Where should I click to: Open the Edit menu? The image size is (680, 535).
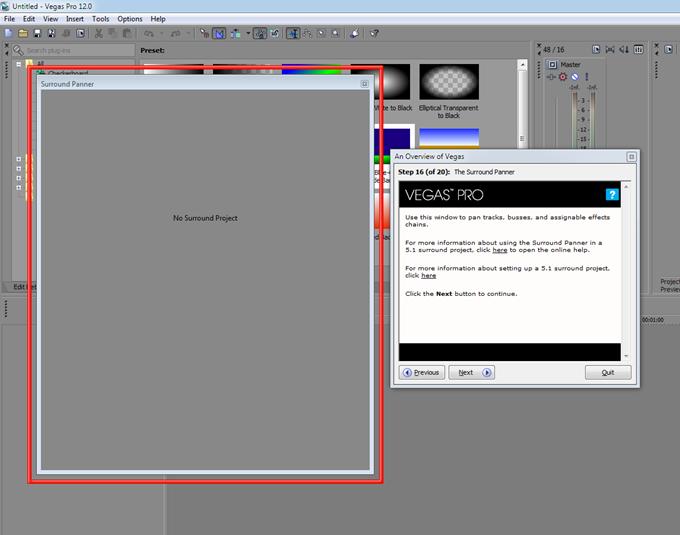coord(29,19)
